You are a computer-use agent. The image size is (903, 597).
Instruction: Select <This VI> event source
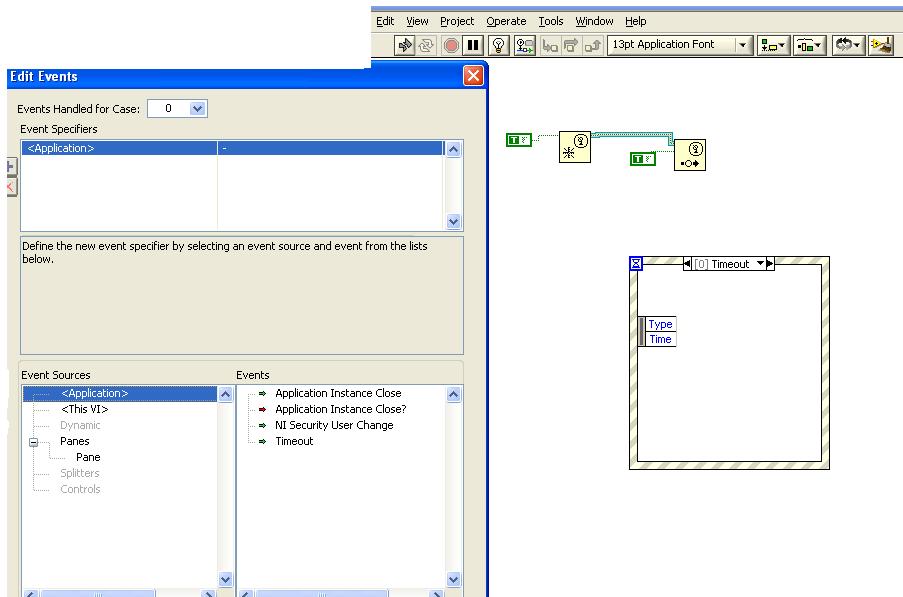point(85,409)
